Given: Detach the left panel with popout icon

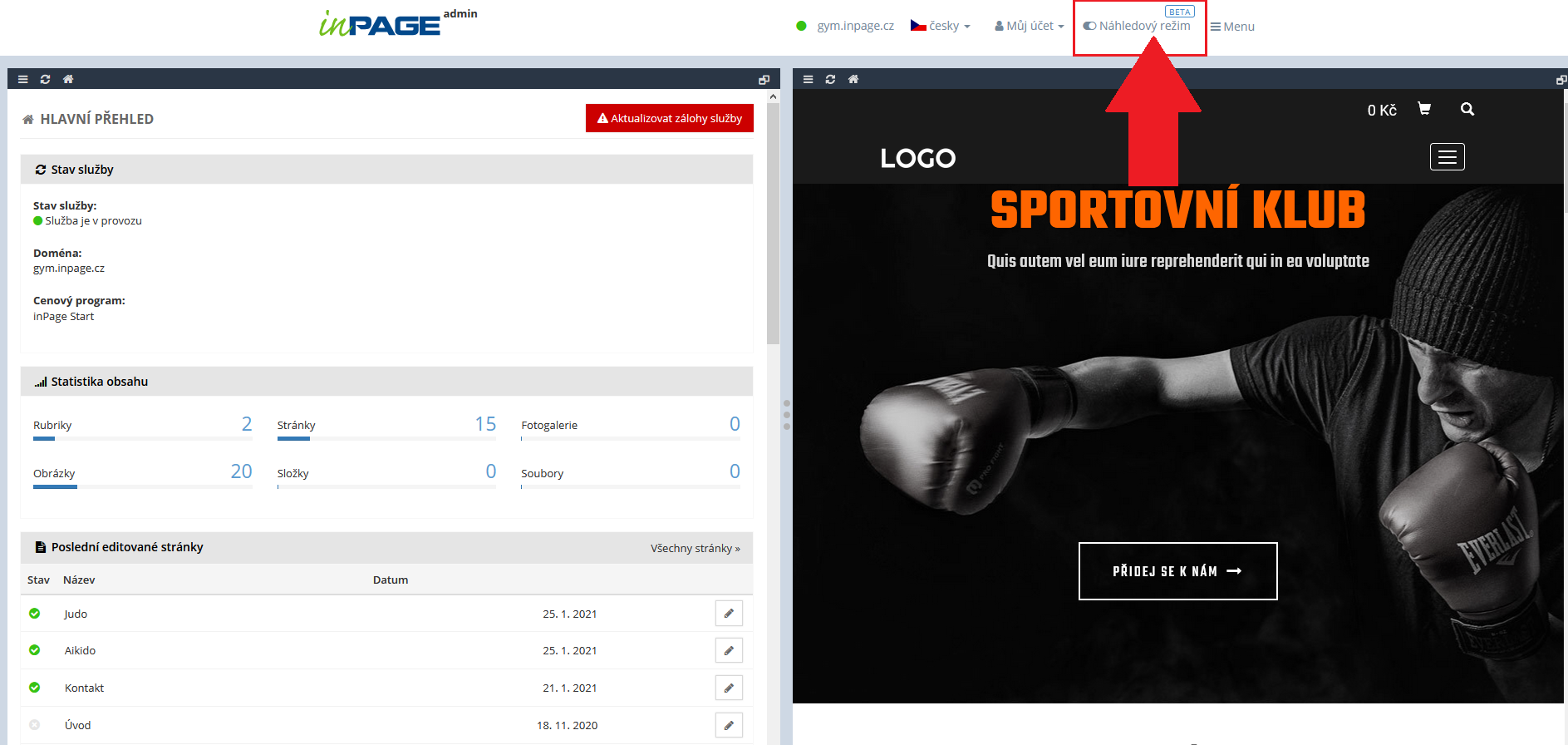Looking at the screenshot, I should pos(764,80).
